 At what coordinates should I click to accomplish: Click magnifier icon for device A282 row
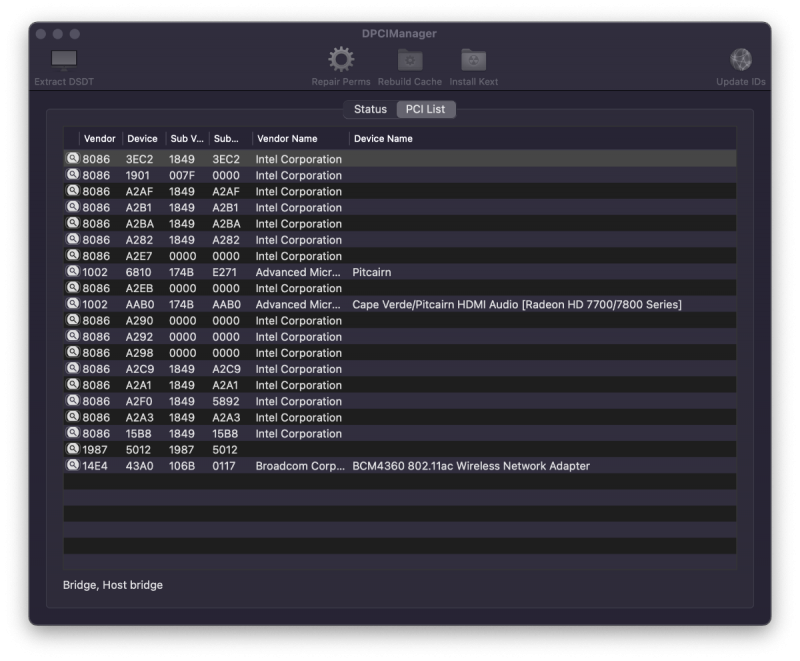click(73, 239)
